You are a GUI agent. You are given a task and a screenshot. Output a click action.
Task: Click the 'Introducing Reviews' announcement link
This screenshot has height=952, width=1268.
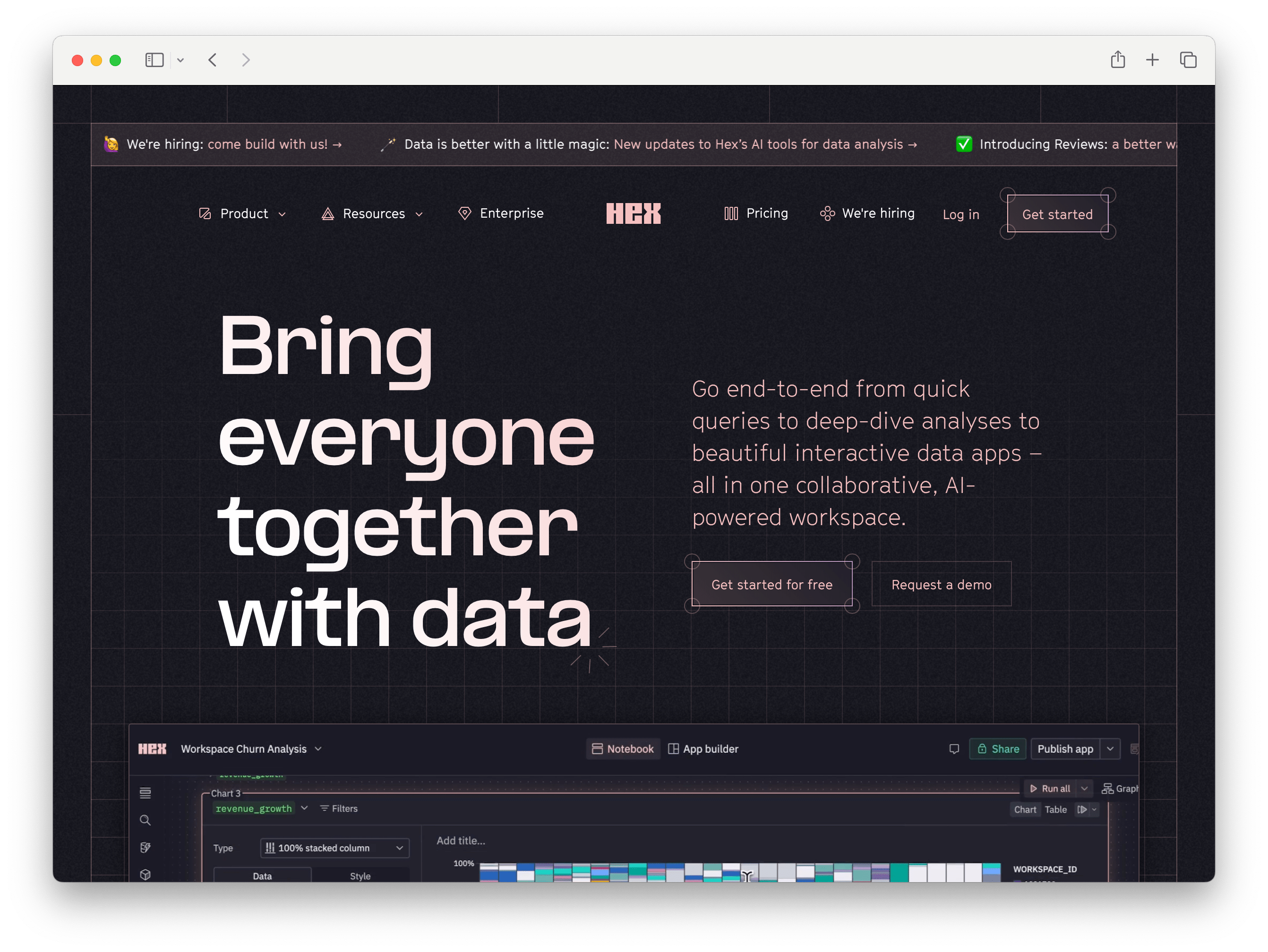[1078, 144]
